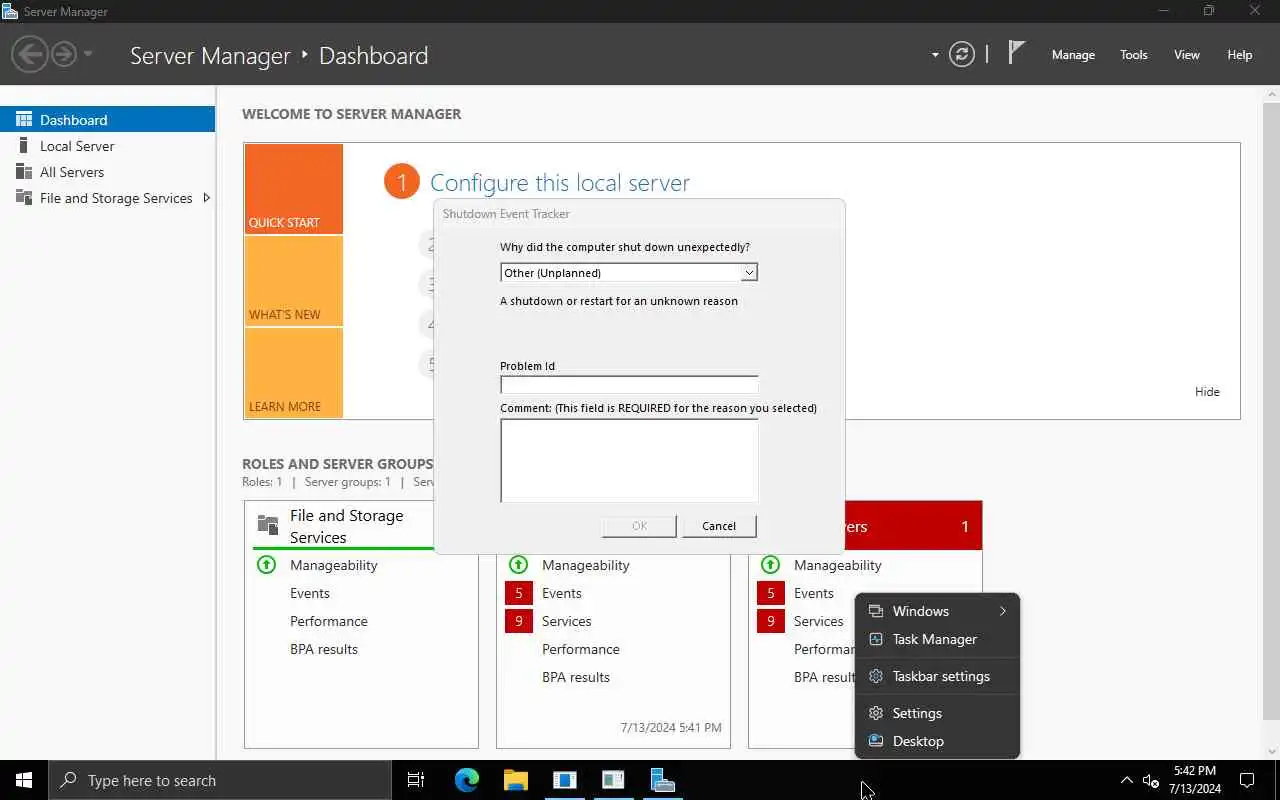Click red 5 Events badge in red servers tile
1280x800 pixels.
pyautogui.click(x=771, y=593)
